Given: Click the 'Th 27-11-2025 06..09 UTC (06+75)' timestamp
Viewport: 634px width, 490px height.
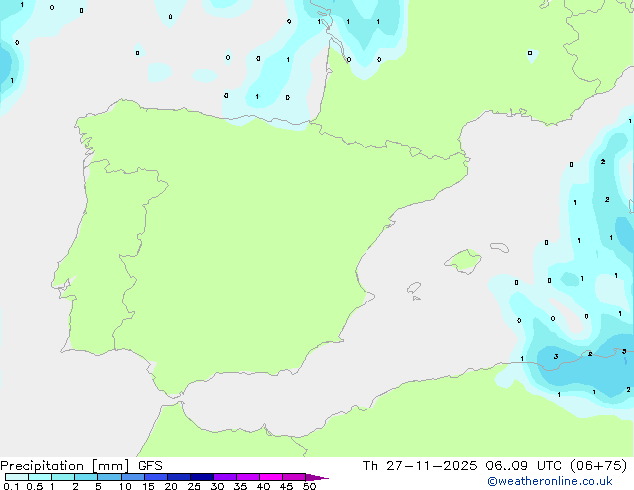Looking at the screenshot, I should pos(495,466).
